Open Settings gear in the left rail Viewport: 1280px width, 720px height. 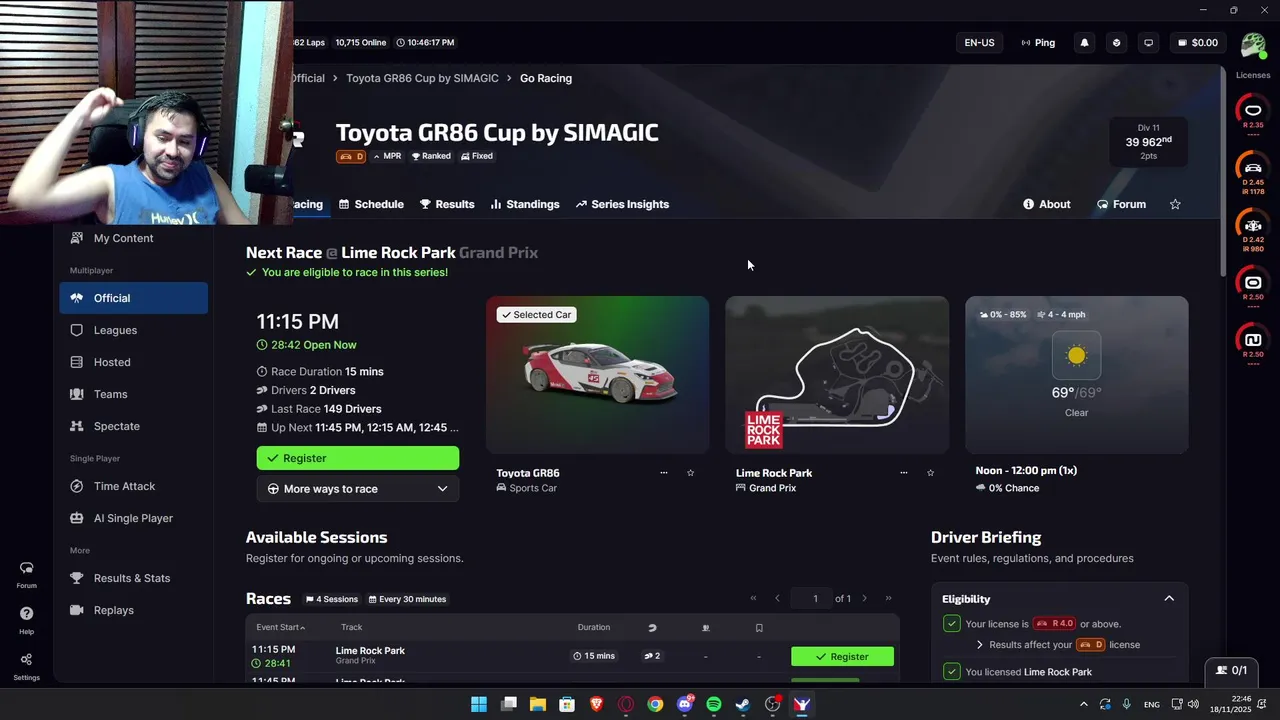26,666
